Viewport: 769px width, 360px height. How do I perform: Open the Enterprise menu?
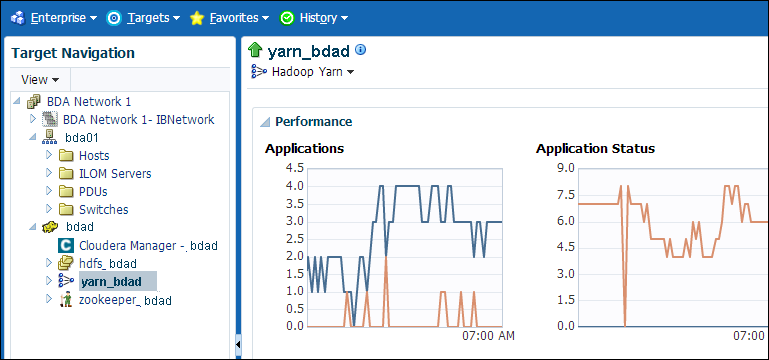click(54, 18)
